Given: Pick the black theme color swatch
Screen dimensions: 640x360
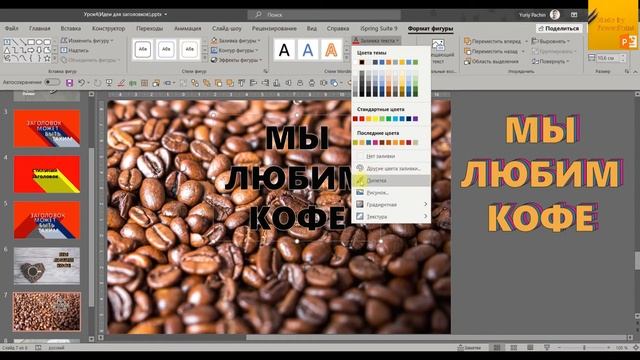Looking at the screenshot, I should (x=362, y=62).
